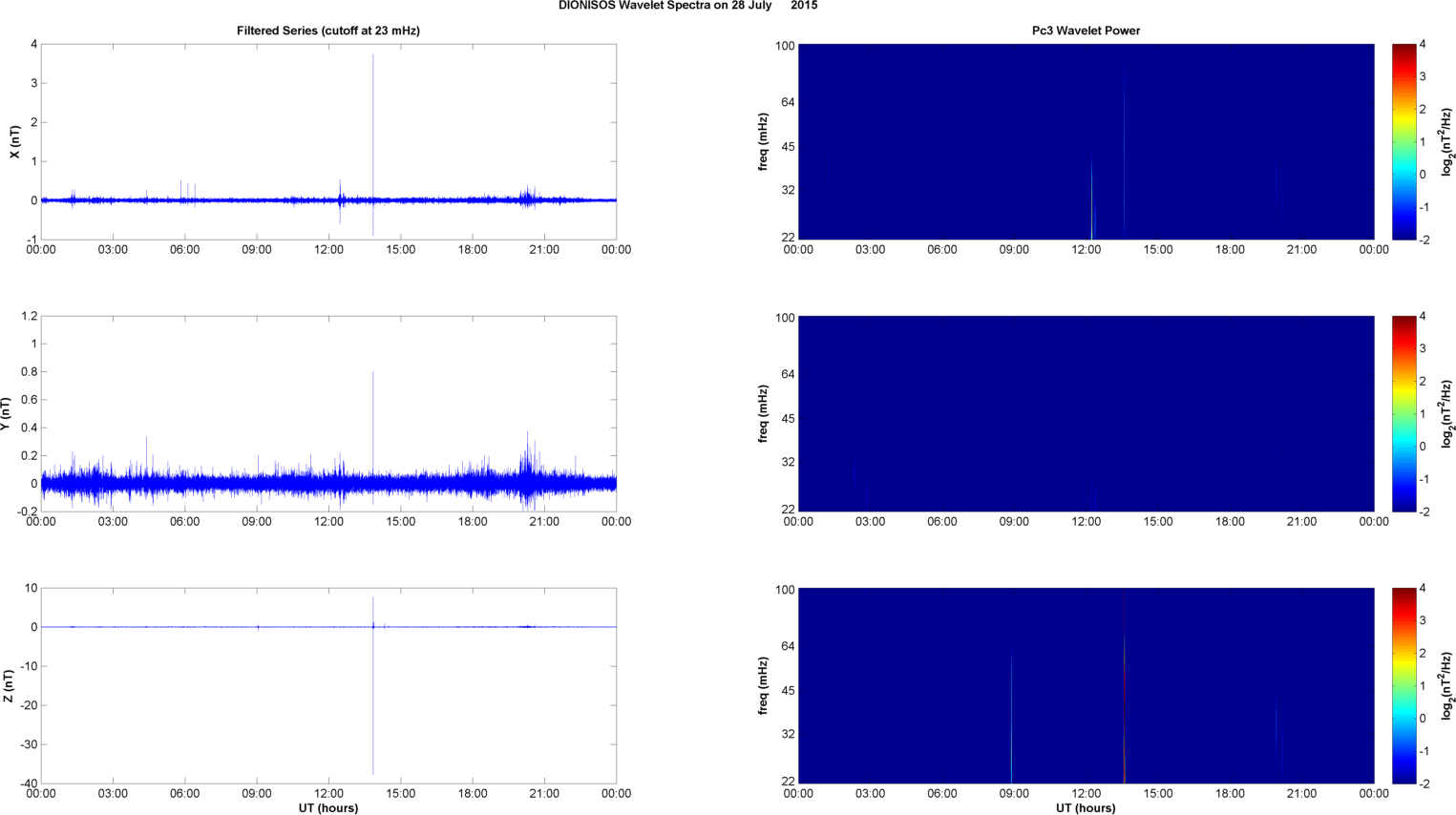Click the 'Y (nT)' axis label
1456x815 pixels.
click(x=6, y=414)
